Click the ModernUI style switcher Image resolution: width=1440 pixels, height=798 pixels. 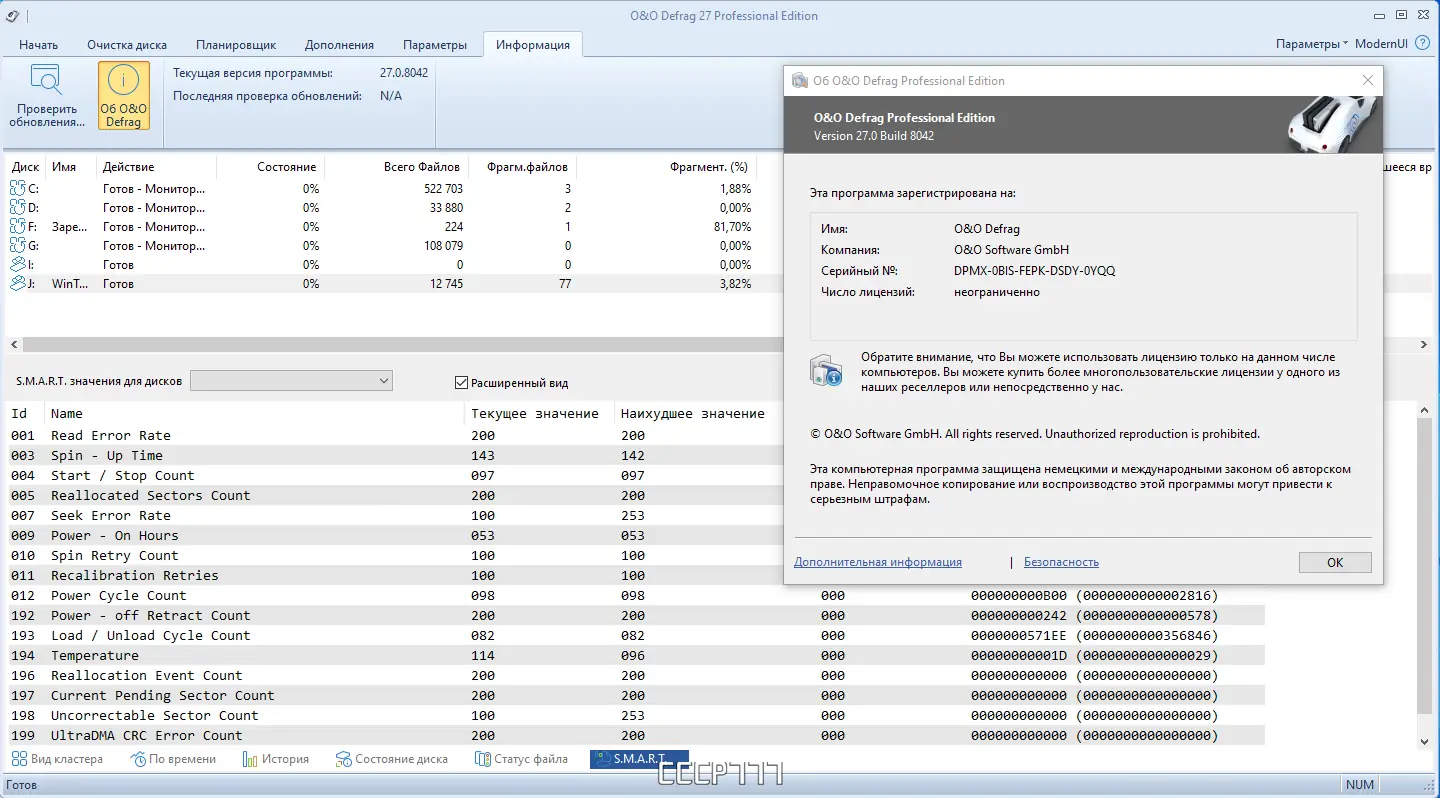(1381, 44)
